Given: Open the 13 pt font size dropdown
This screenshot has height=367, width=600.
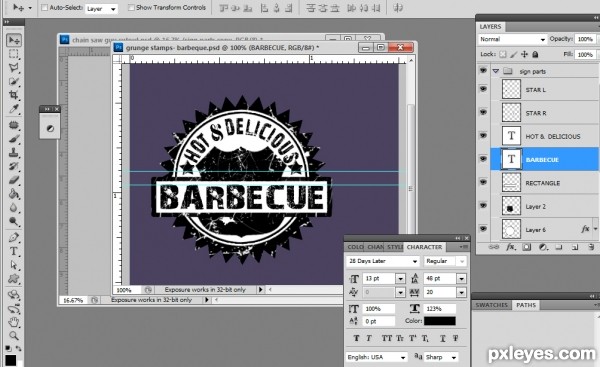Looking at the screenshot, I should coord(400,279).
